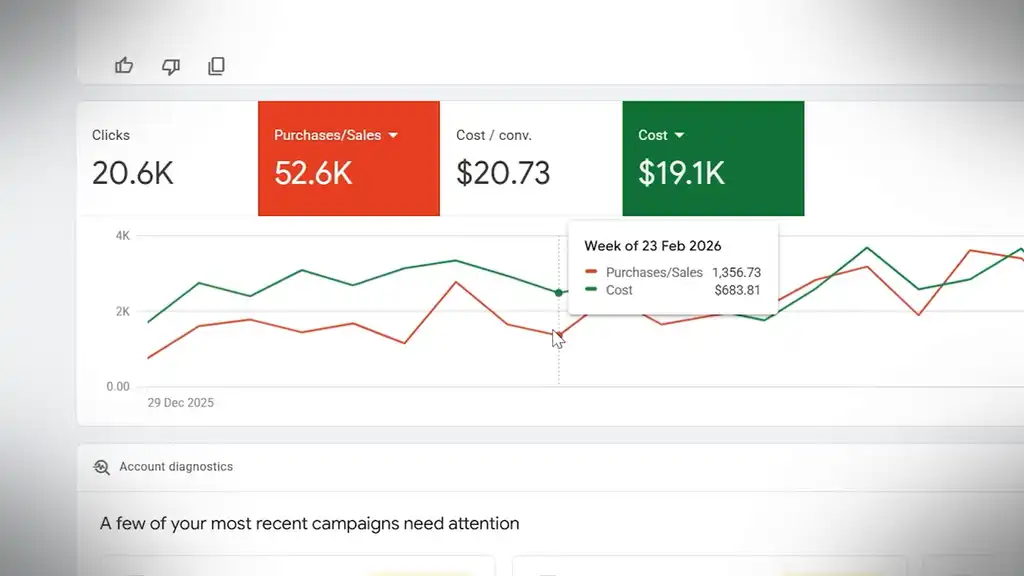Click 'A few of your most recent campaigns' heading
The image size is (1024, 576).
tap(310, 524)
